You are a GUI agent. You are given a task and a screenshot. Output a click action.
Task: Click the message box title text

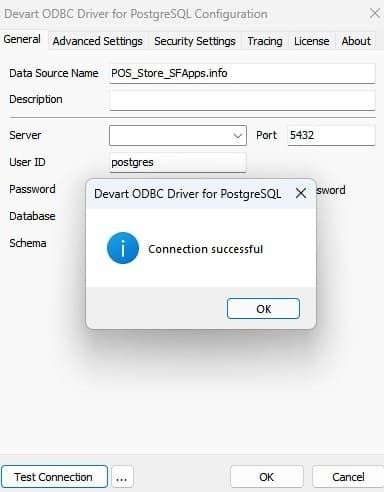188,194
